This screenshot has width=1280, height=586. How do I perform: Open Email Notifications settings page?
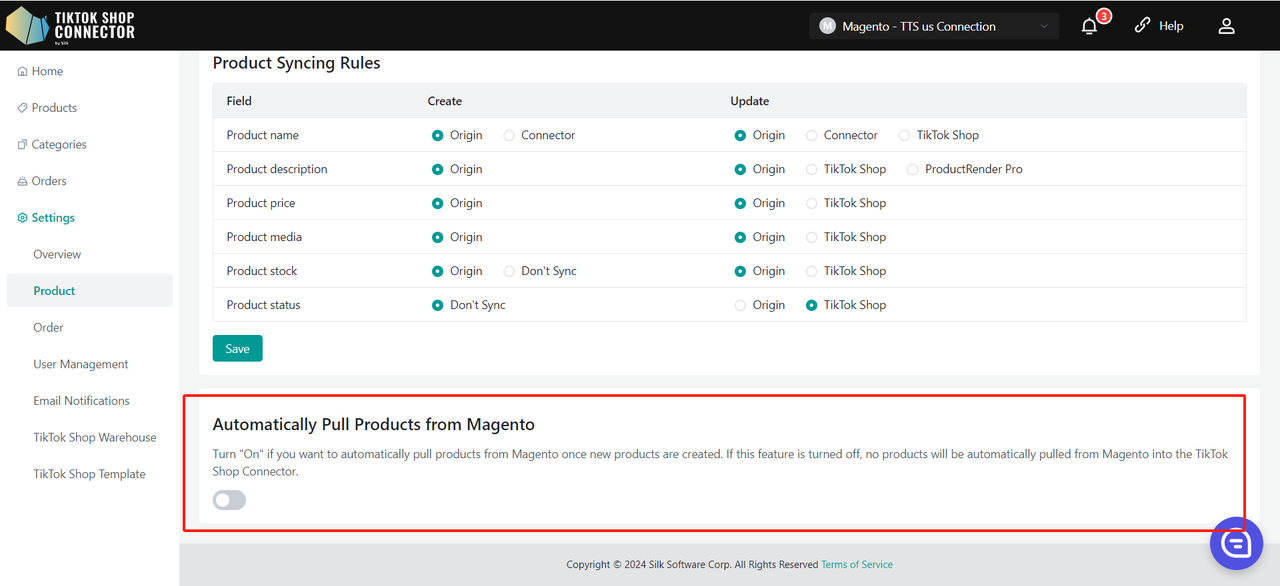point(81,401)
